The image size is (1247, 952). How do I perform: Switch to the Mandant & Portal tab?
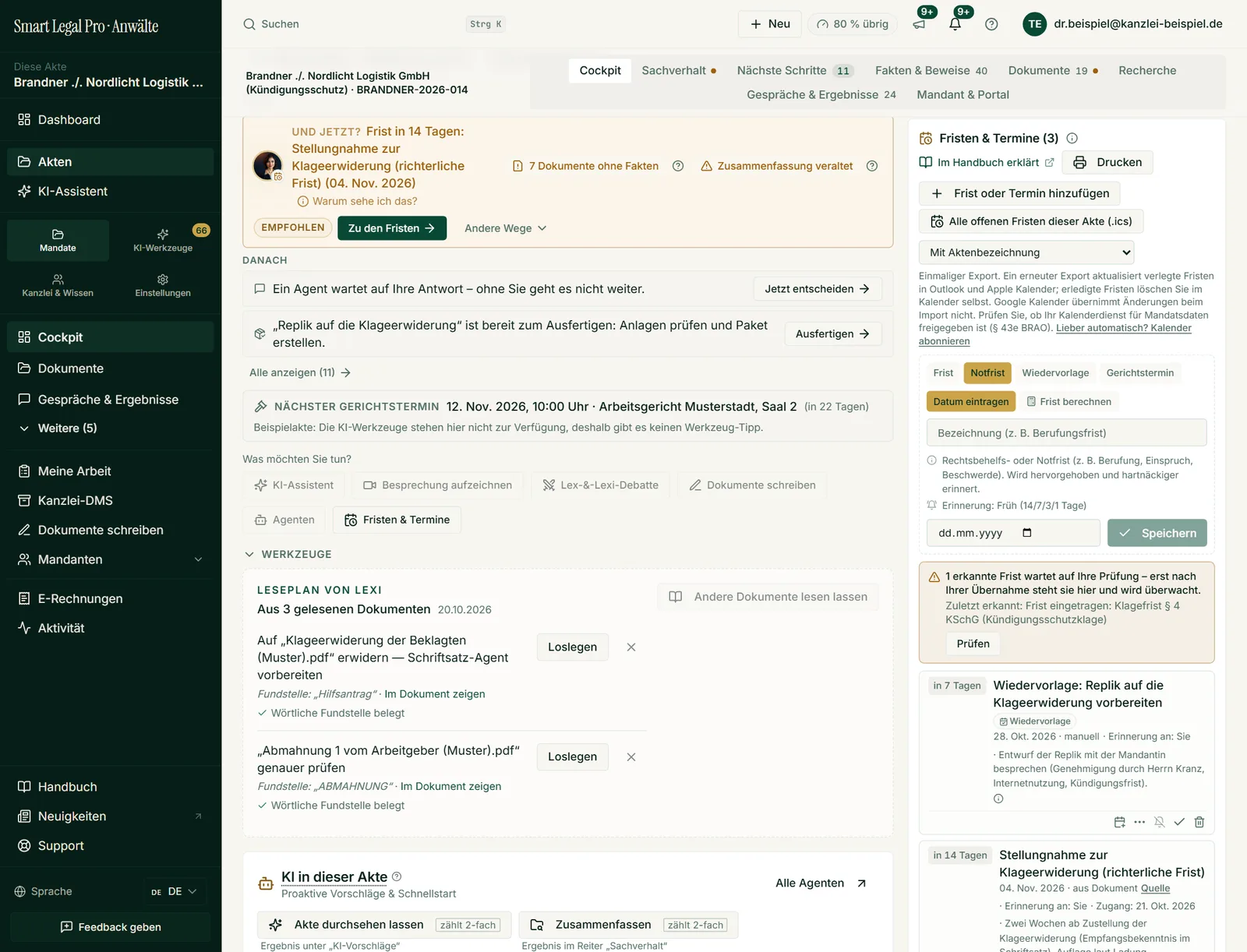(963, 94)
